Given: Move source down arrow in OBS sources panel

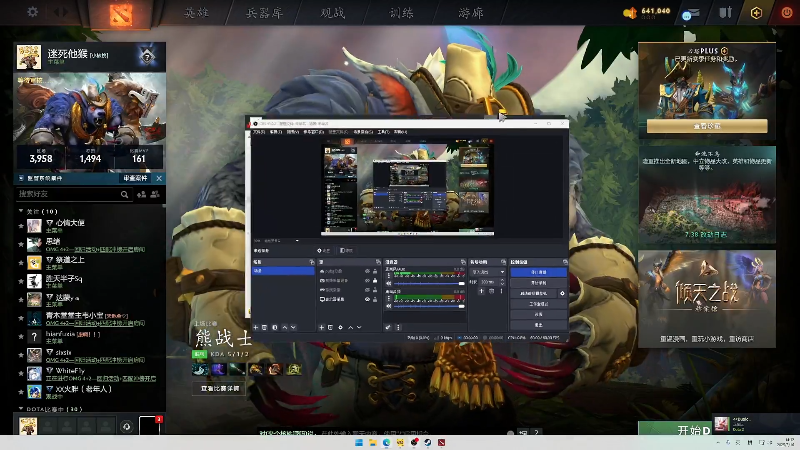Looking at the screenshot, I should 359,327.
